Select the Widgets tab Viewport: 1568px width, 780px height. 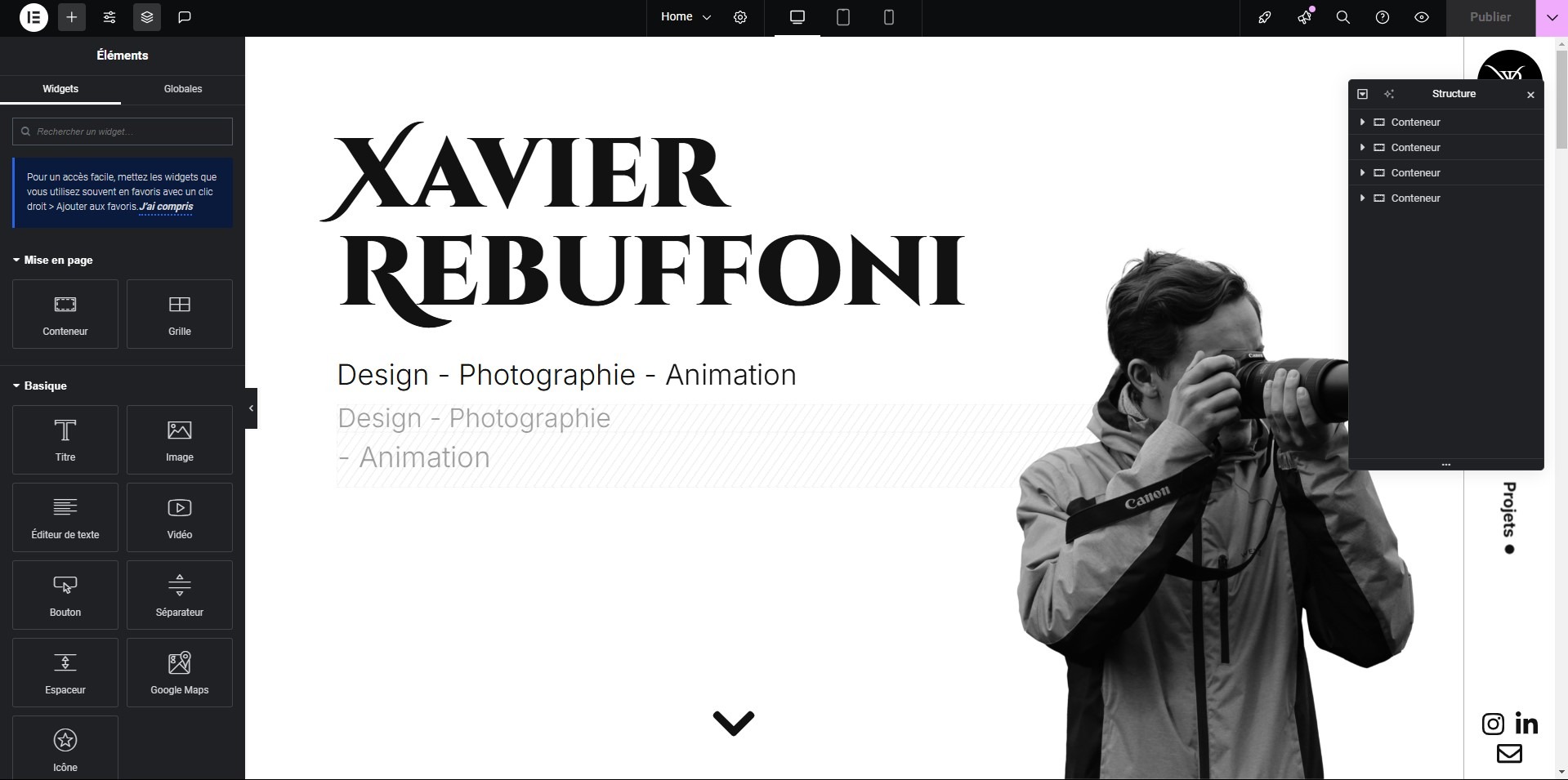point(60,89)
